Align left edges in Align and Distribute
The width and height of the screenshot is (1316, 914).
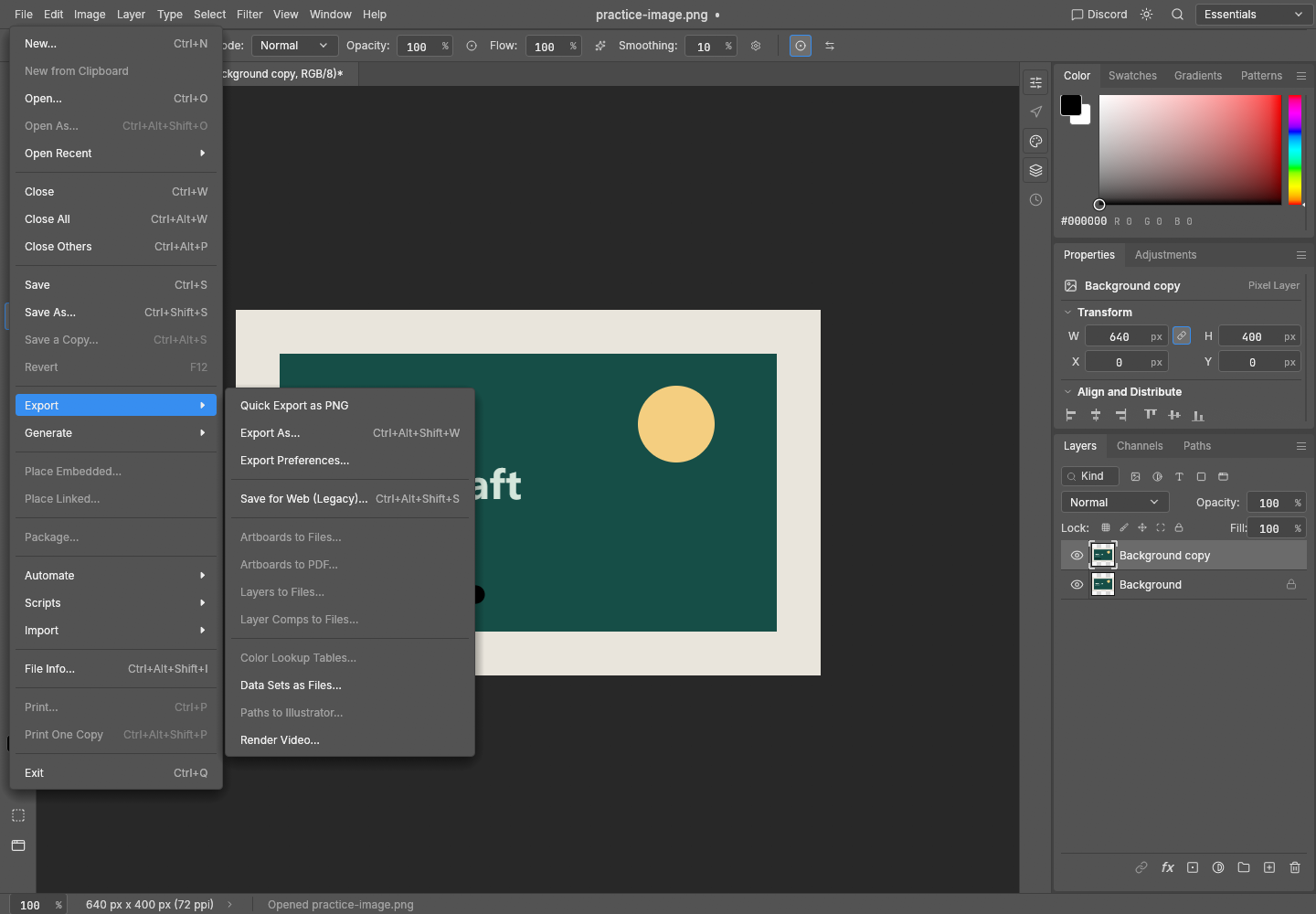1070,415
